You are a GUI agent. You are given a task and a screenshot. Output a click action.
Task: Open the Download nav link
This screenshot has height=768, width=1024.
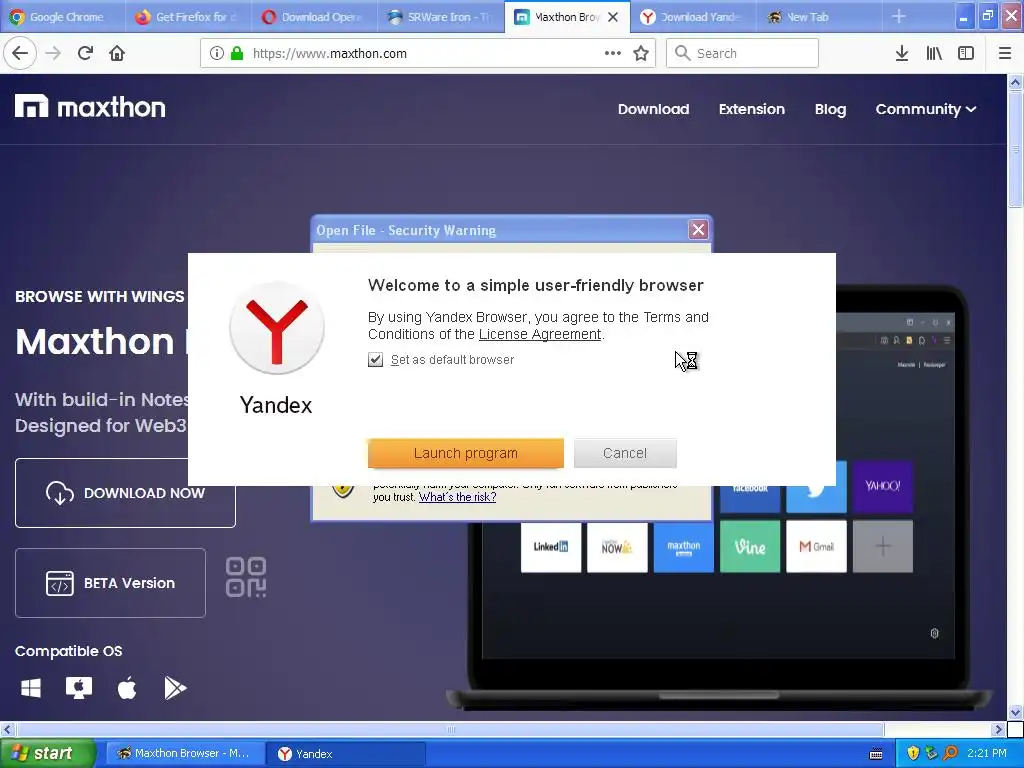coord(654,109)
